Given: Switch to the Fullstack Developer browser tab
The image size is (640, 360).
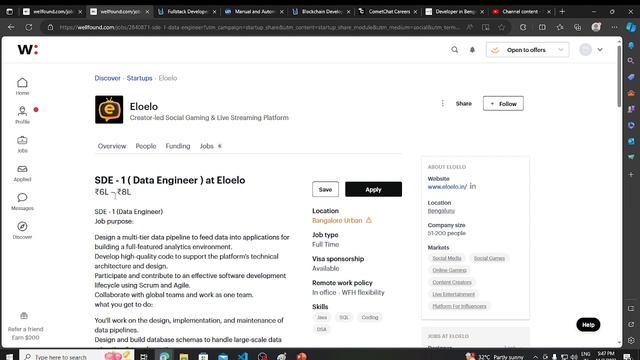Looking at the screenshot, I should 187,11.
